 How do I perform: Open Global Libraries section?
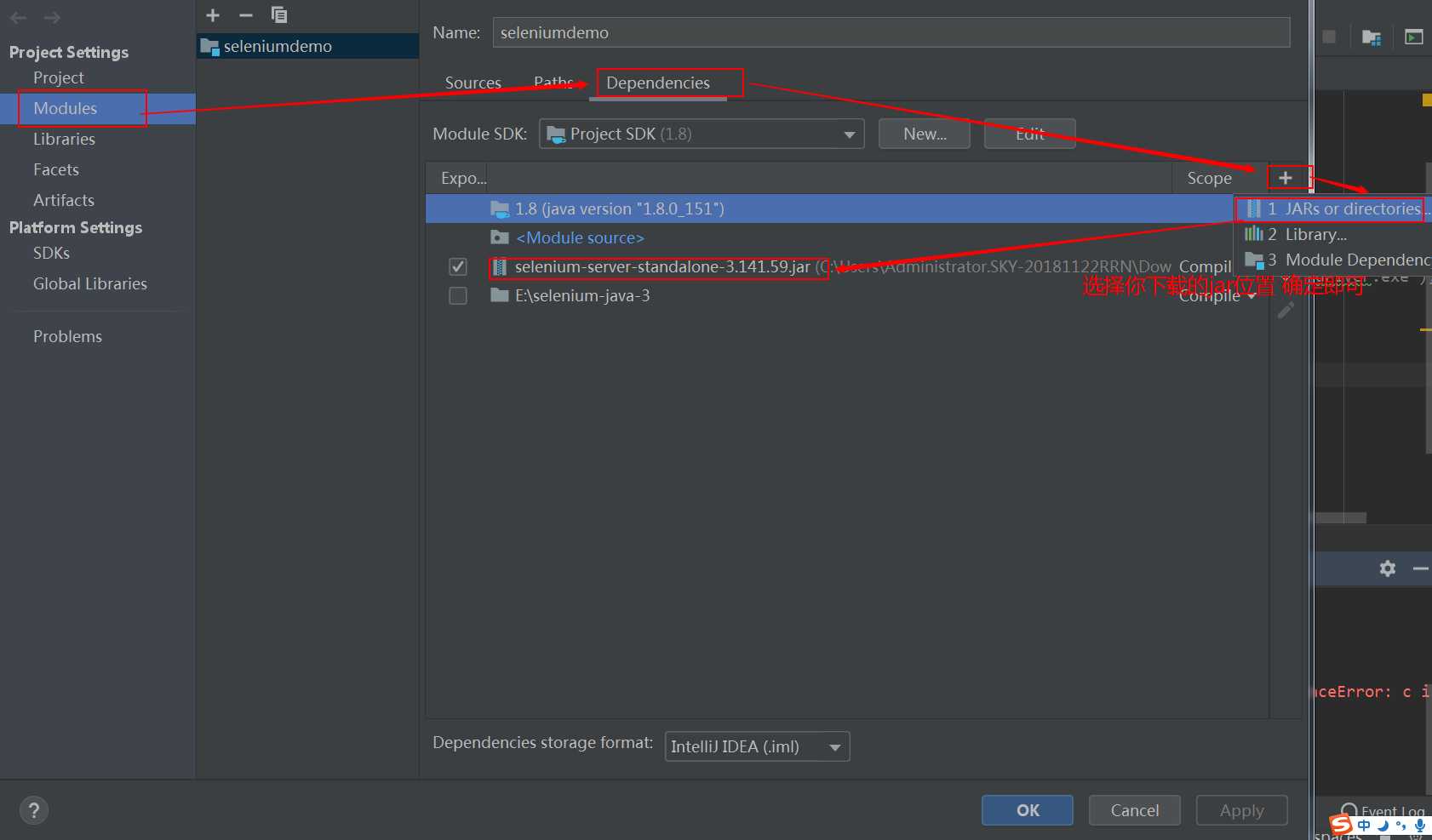[x=90, y=283]
